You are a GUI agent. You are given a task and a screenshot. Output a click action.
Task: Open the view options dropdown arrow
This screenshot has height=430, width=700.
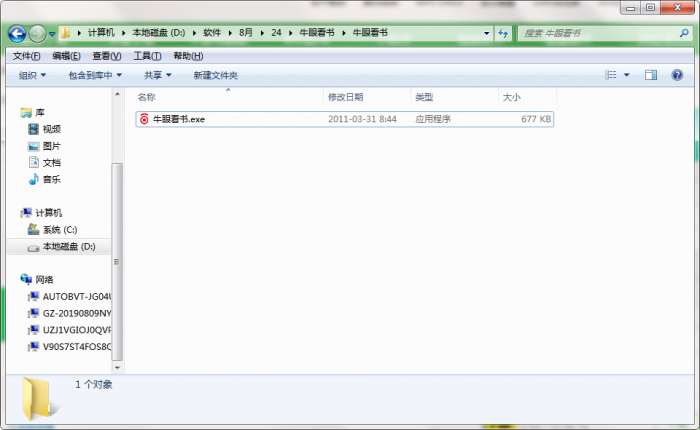(x=626, y=75)
